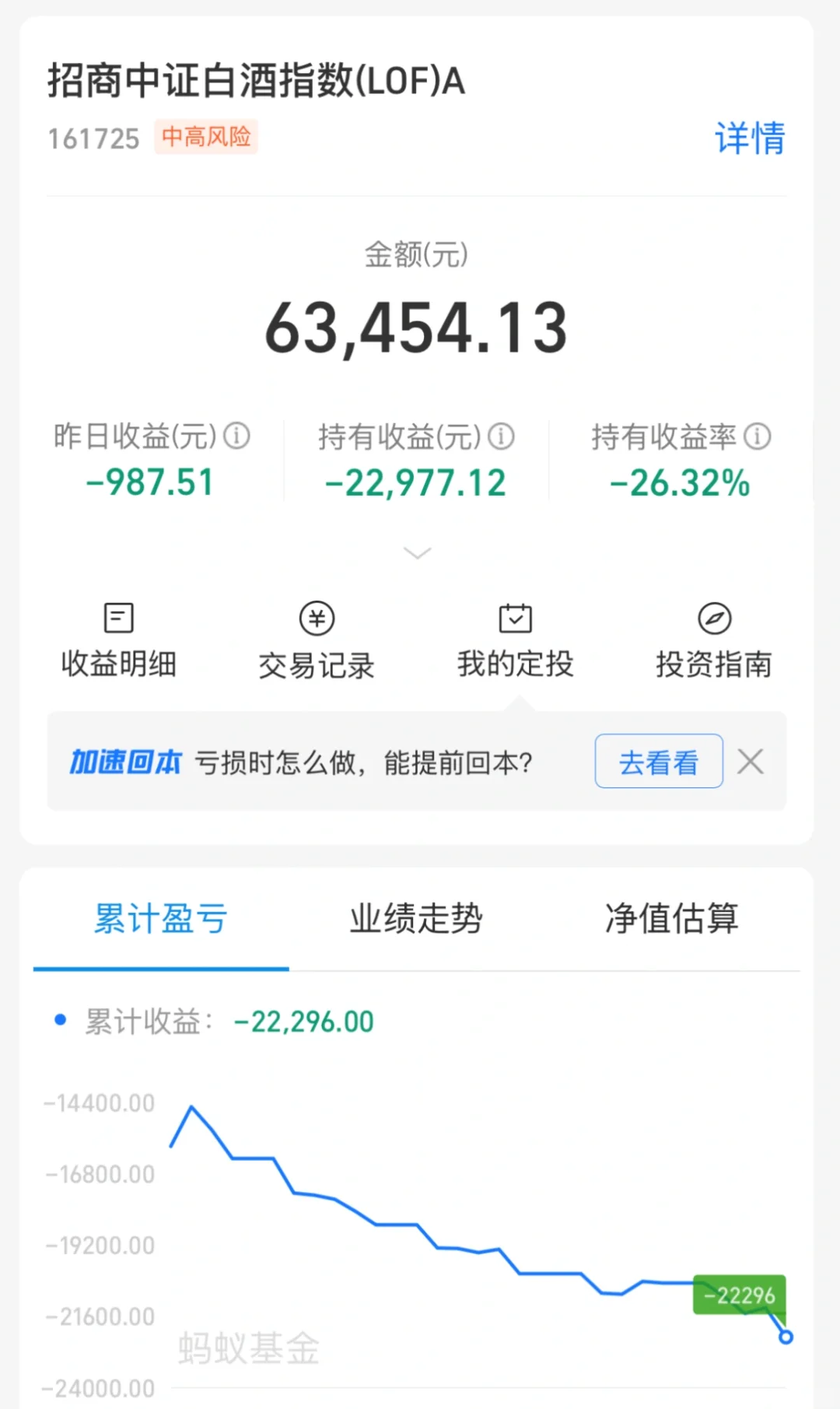
Task: Tap holding return value -22,977.12
Action: pos(416,483)
